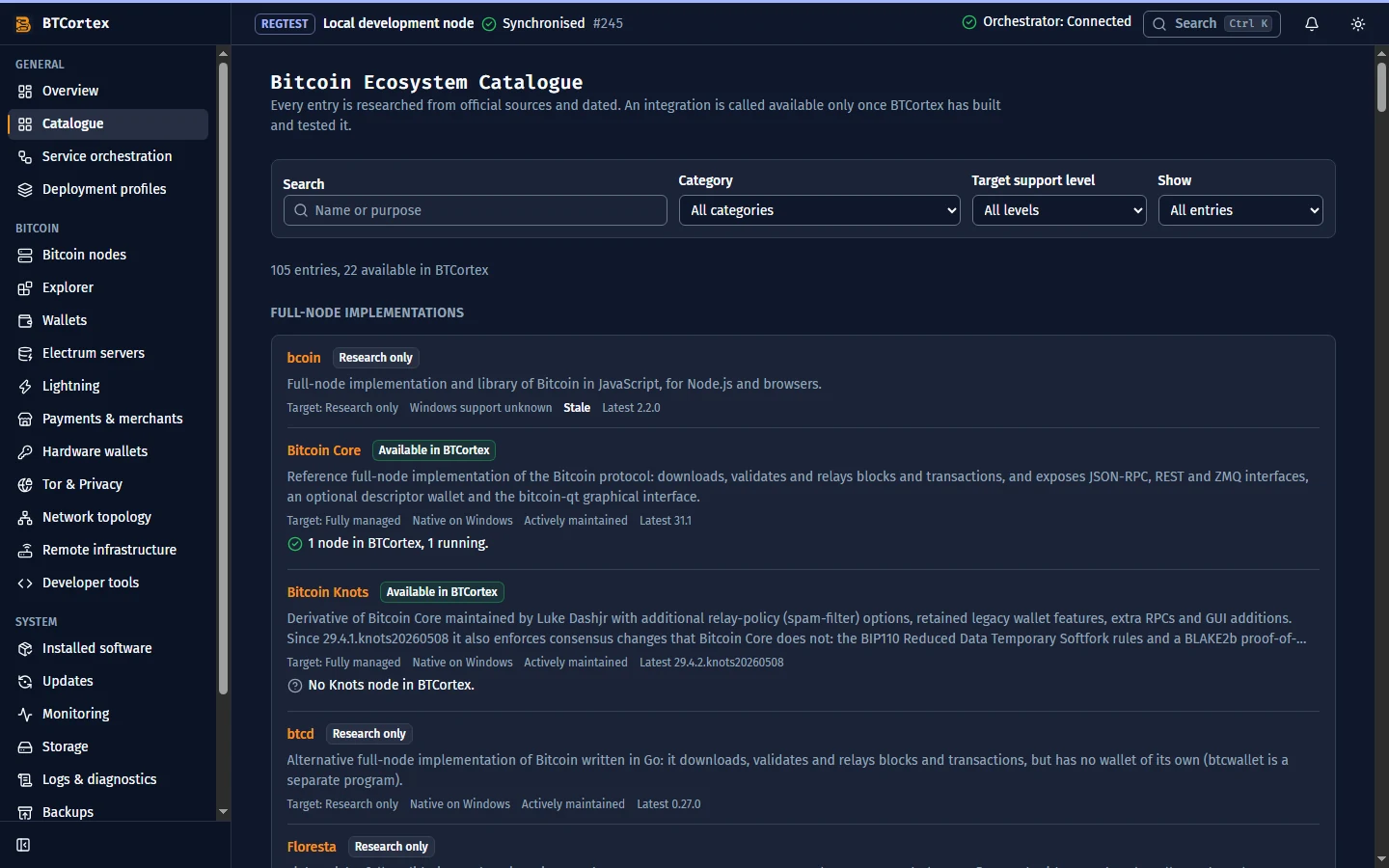Click the Bitcoin nodes server icon
Screen dimensions: 1389x868
(x=25, y=255)
